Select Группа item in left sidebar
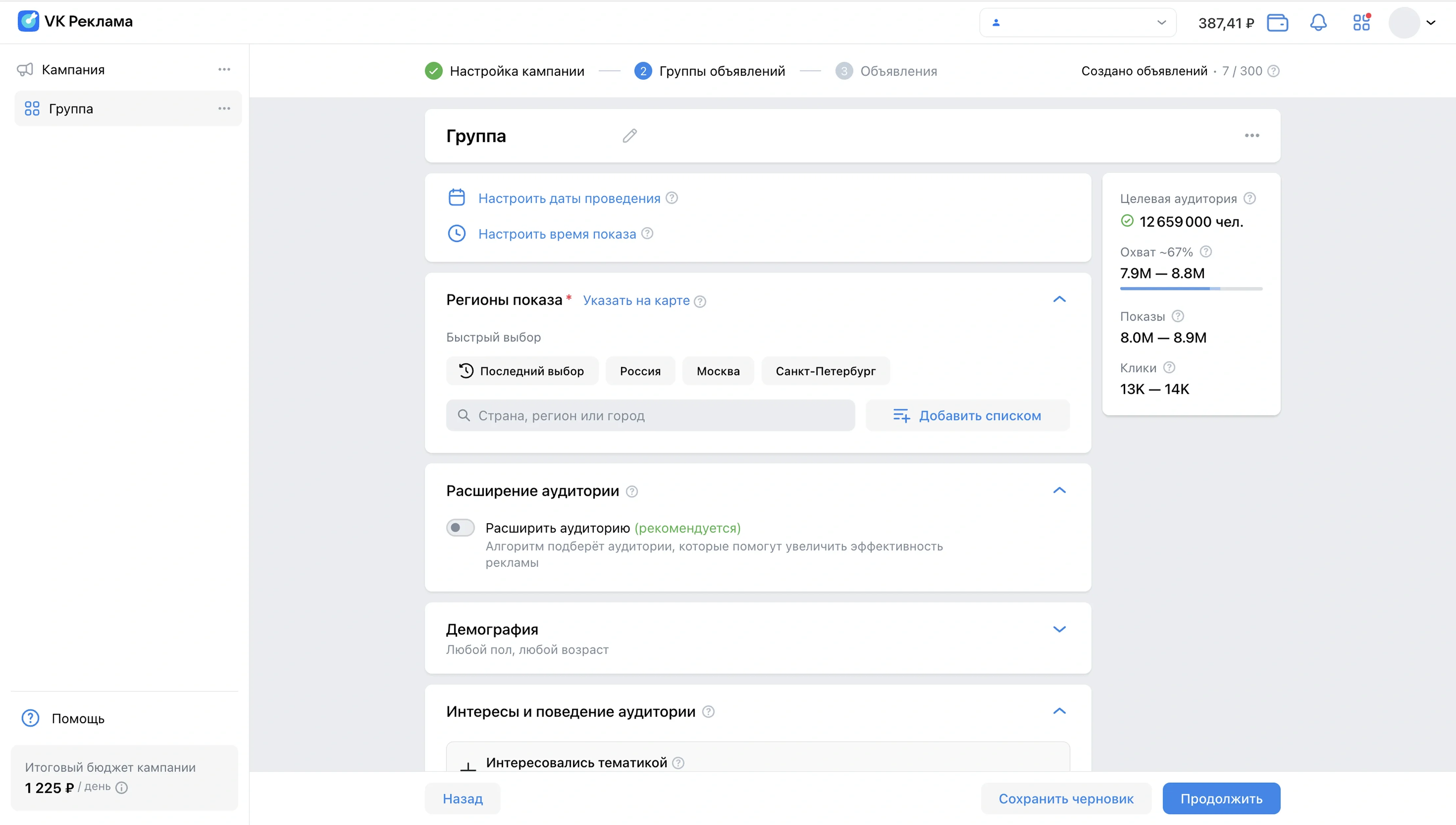 coord(71,109)
